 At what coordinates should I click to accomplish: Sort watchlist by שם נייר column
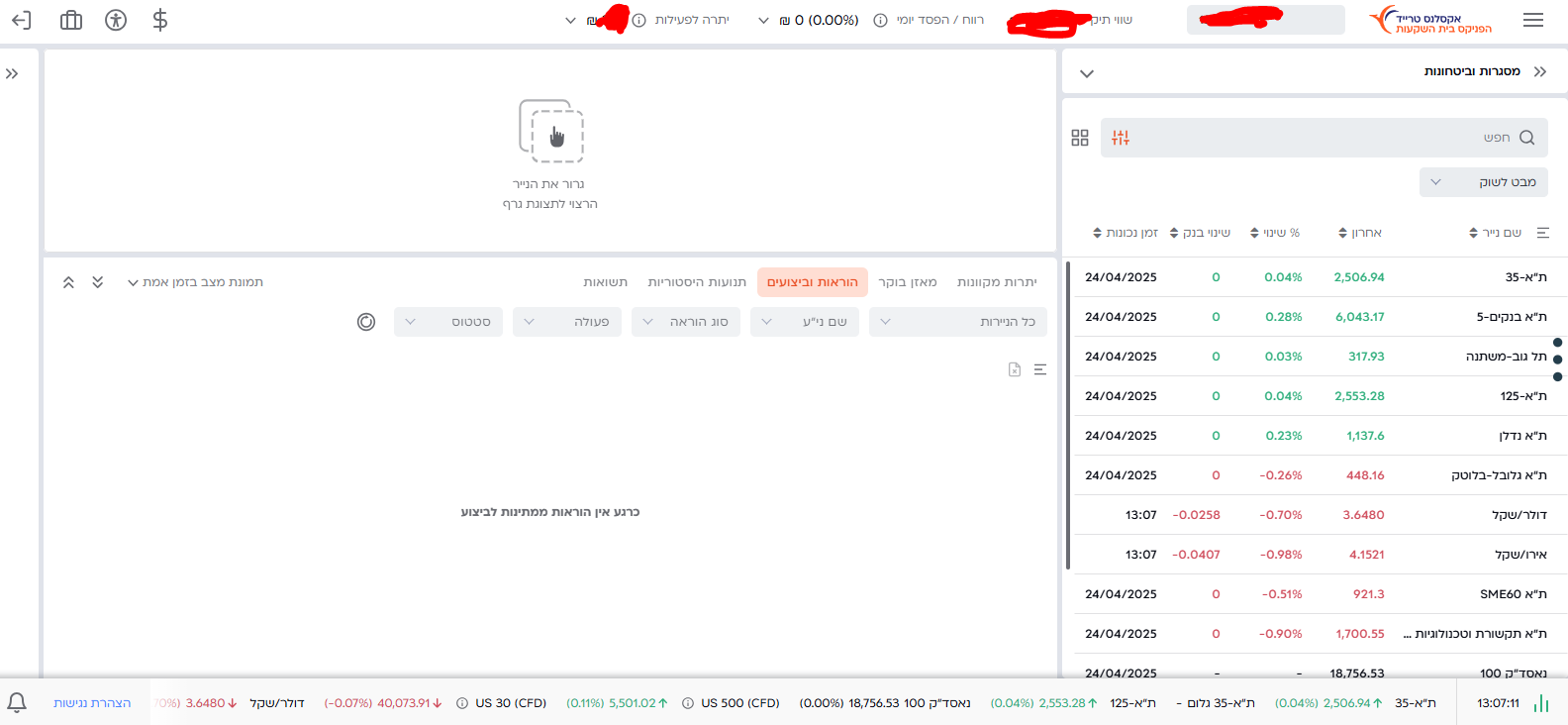click(1495, 233)
